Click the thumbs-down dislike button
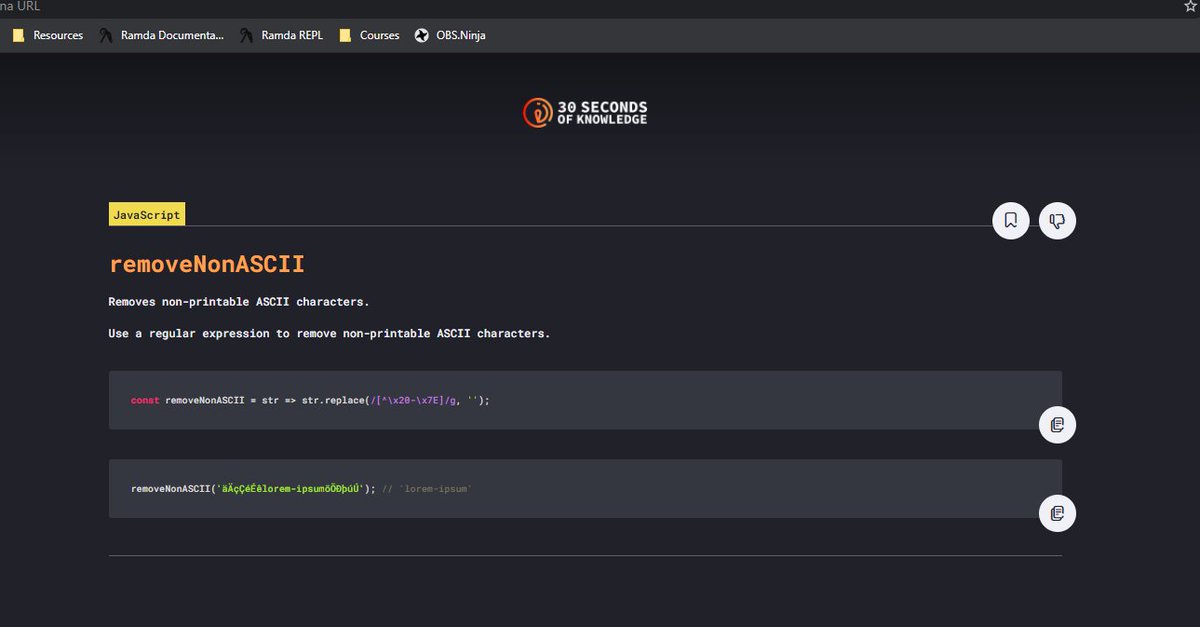 tap(1057, 220)
